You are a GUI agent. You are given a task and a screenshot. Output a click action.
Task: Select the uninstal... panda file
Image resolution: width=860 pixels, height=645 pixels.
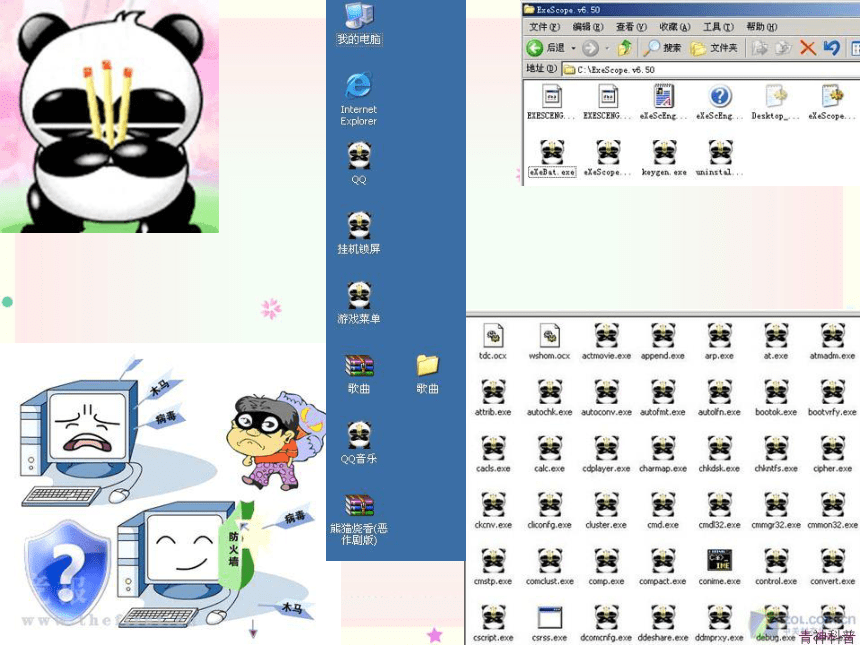(720, 158)
